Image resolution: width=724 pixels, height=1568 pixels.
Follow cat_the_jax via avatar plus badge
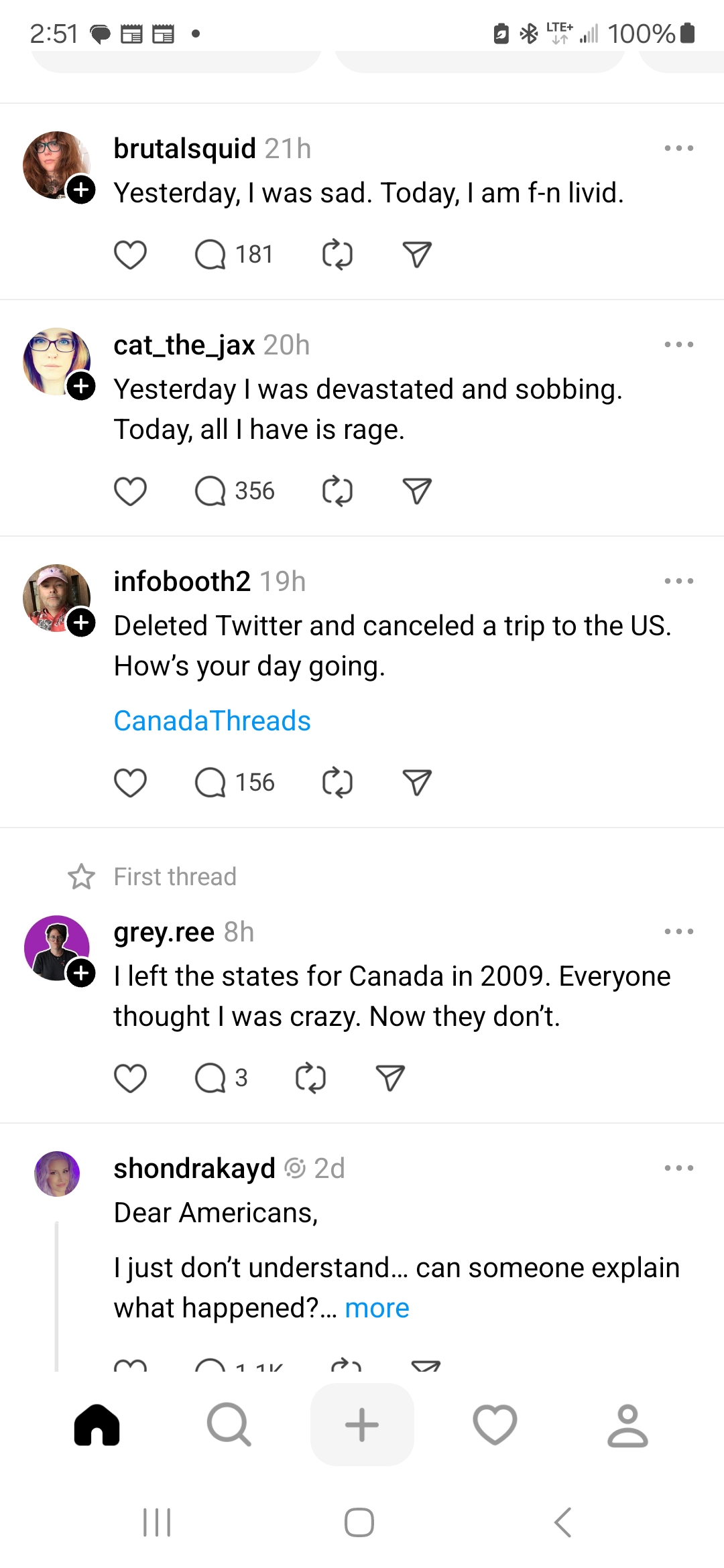click(x=81, y=387)
